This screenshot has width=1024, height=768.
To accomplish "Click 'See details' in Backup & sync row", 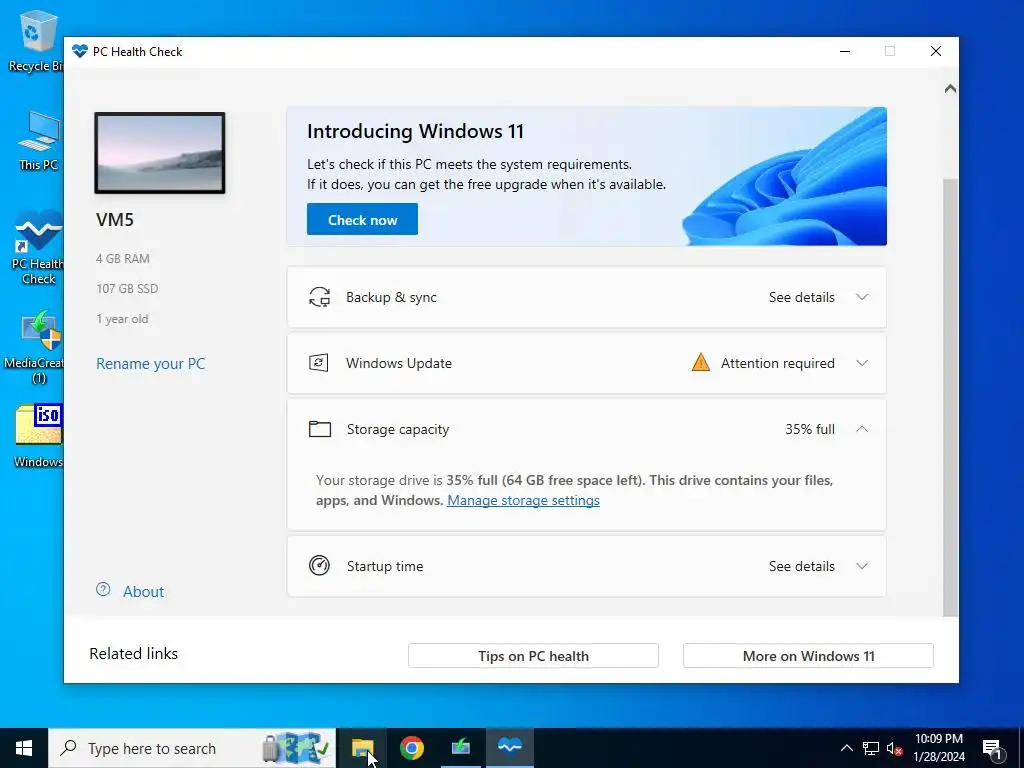I will (x=801, y=297).
